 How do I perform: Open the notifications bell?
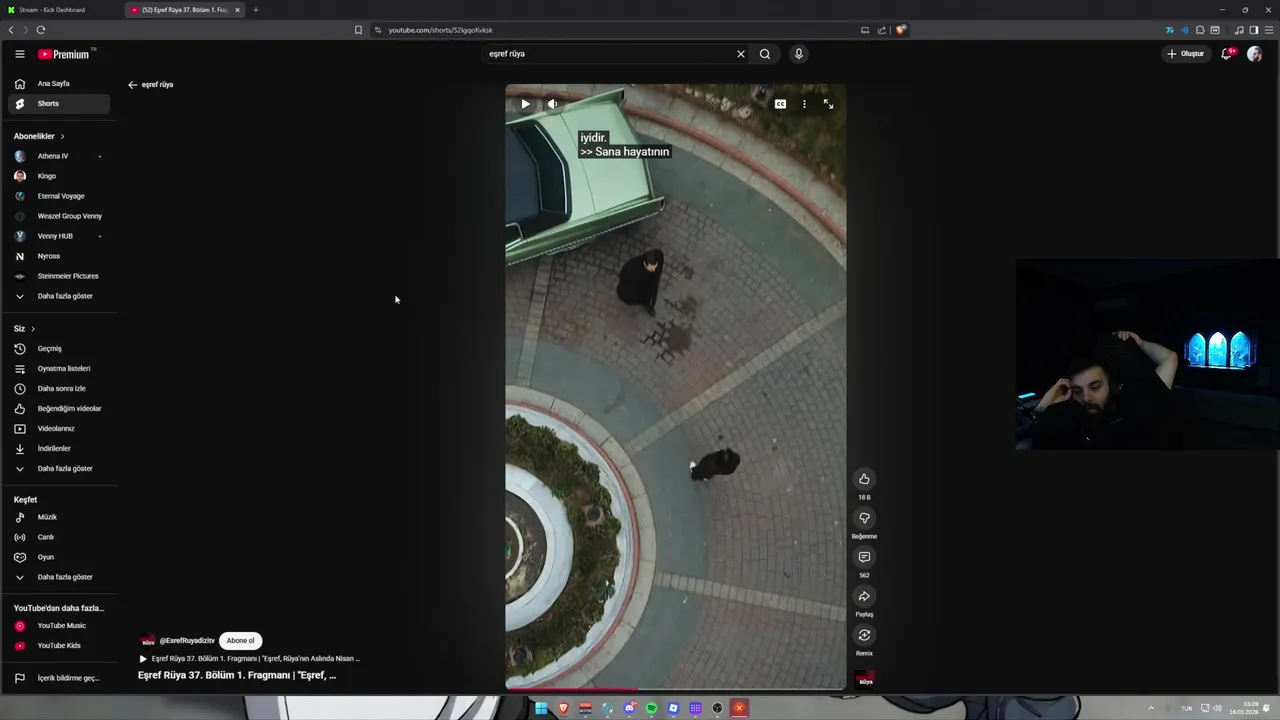point(1227,54)
